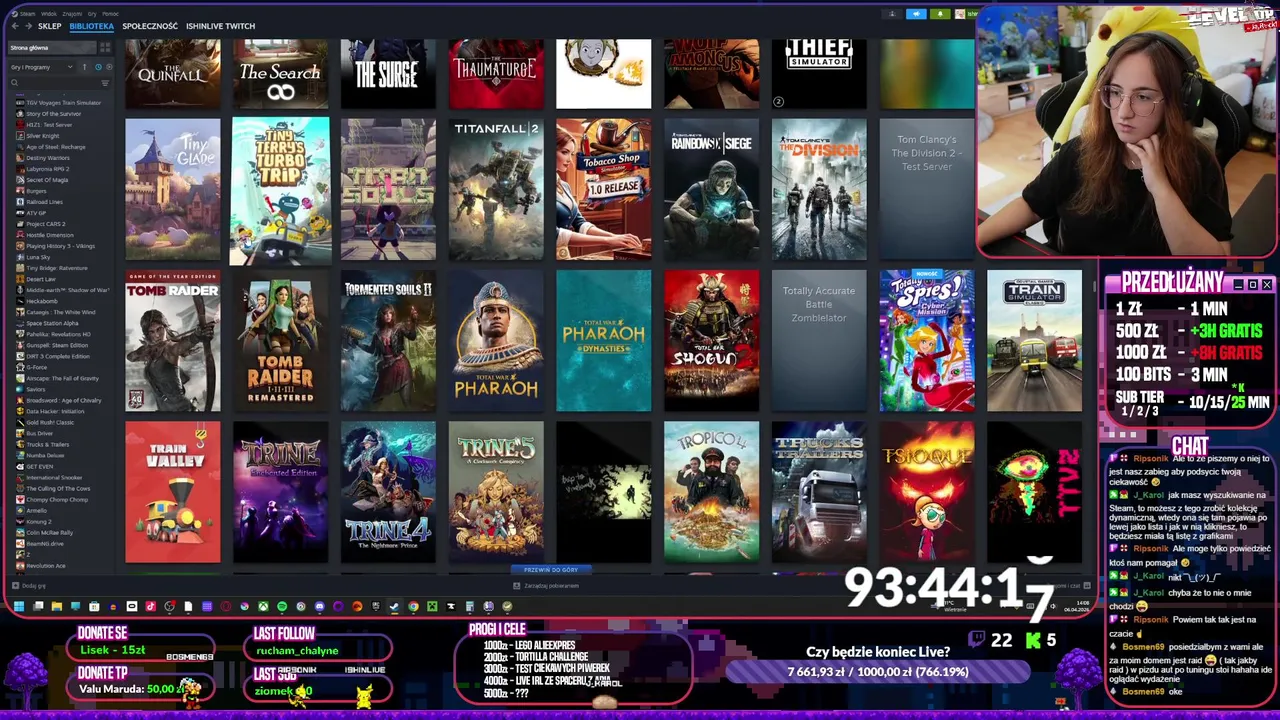Open Trine 4 The Nightmare Prince cover
The width and height of the screenshot is (1280, 720).
[388, 492]
